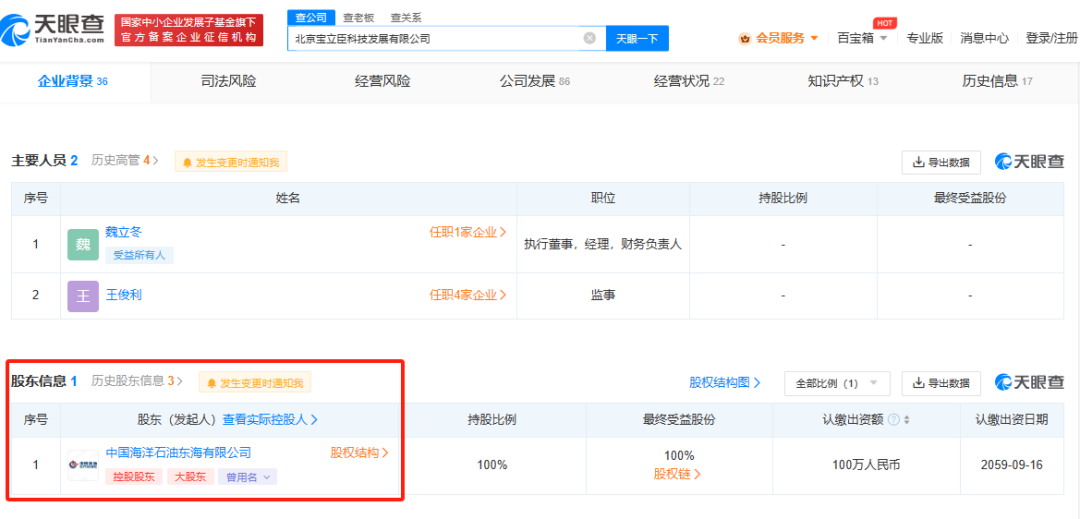
Task: Click the 认缴出资额 help icon
Action: 893,420
